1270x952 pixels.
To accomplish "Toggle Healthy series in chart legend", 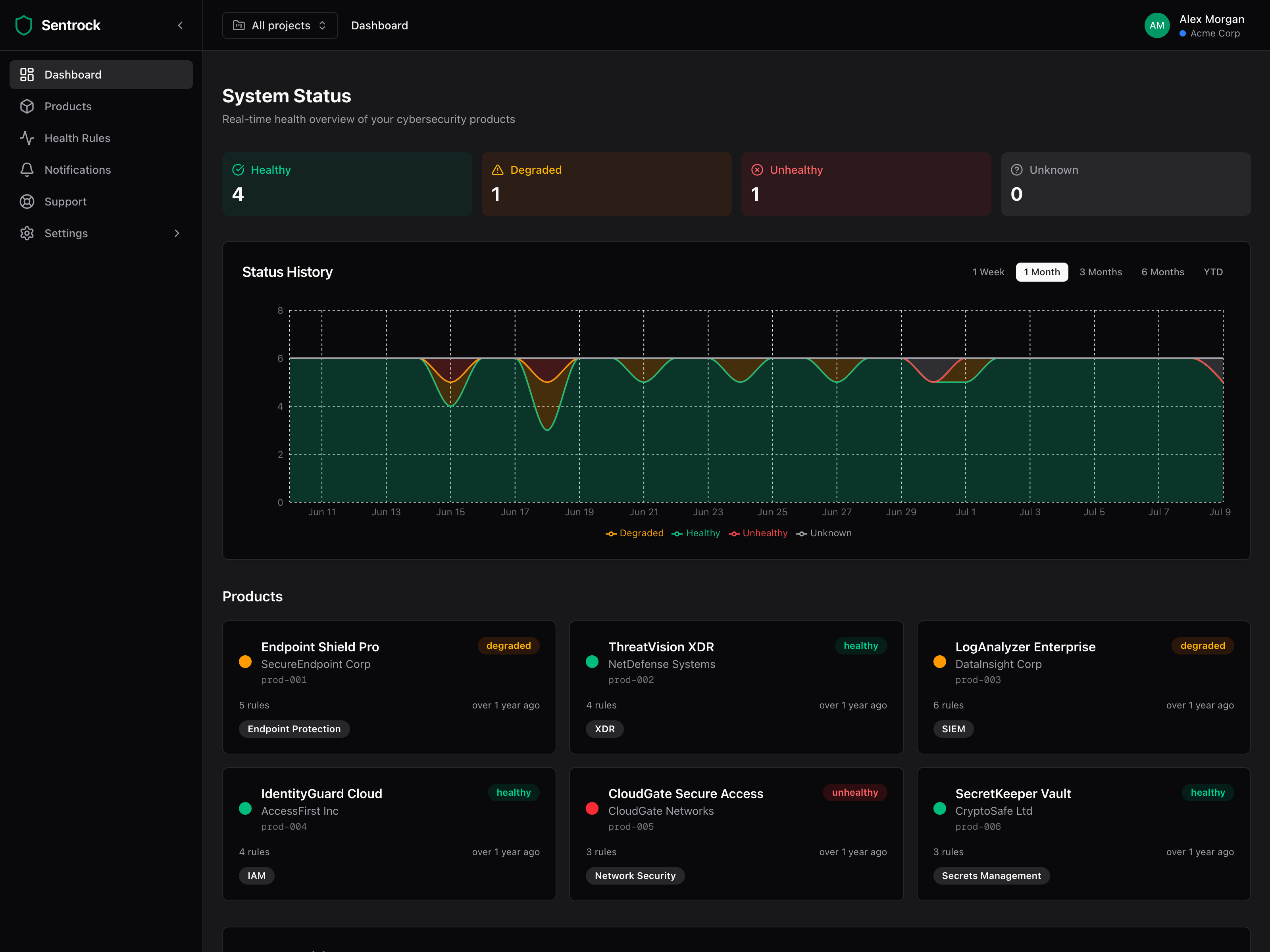I will [x=696, y=533].
